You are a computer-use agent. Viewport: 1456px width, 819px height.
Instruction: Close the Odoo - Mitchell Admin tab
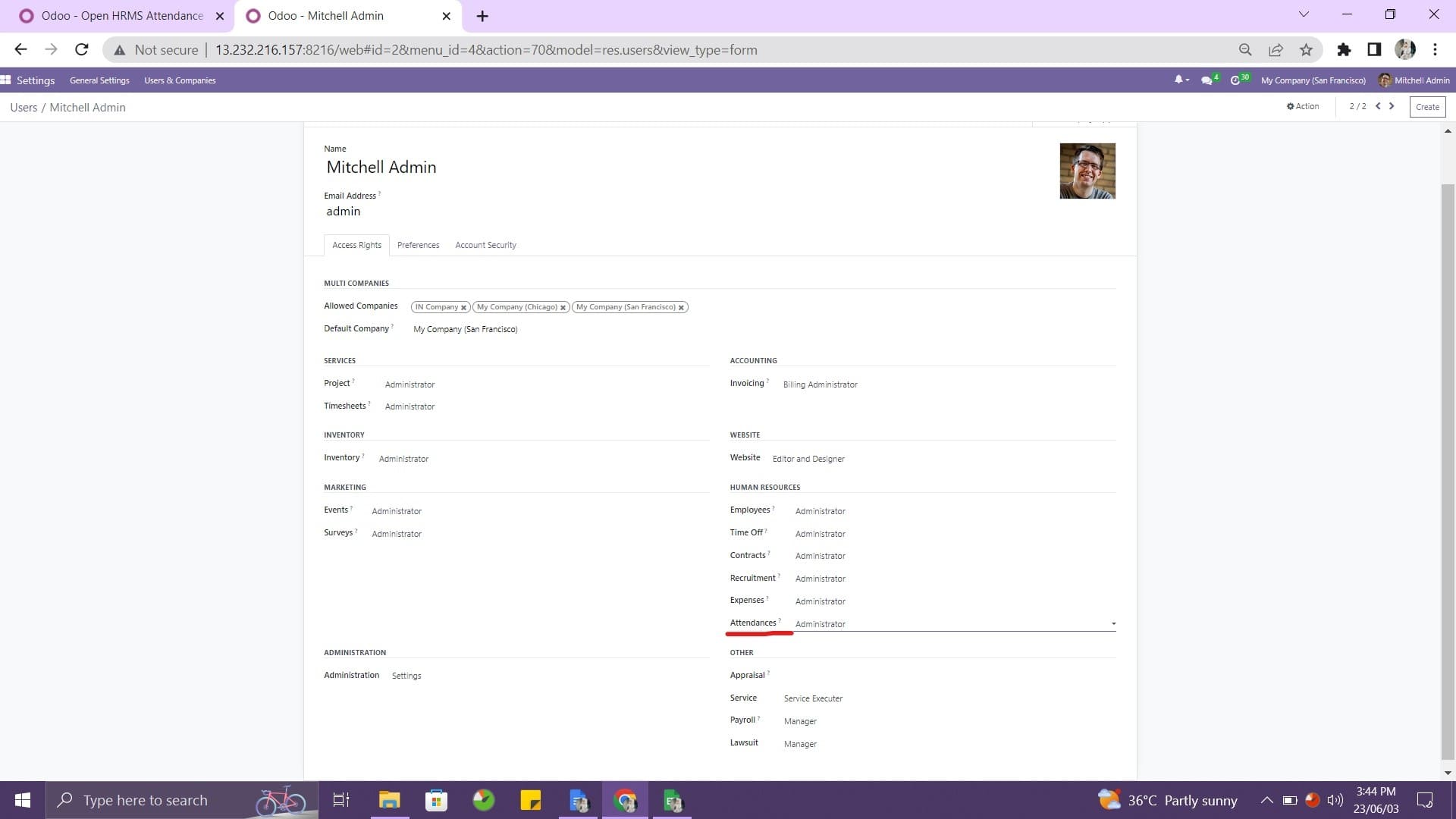pyautogui.click(x=446, y=16)
